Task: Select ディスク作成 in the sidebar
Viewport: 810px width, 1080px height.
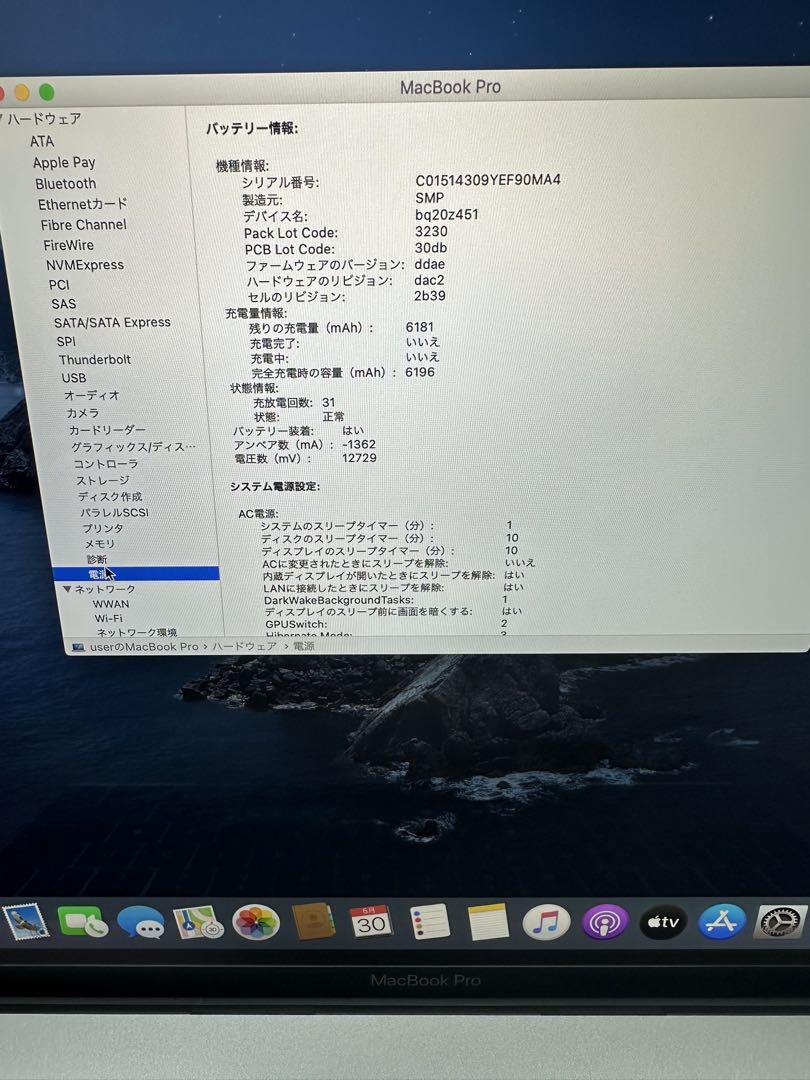Action: (110, 497)
